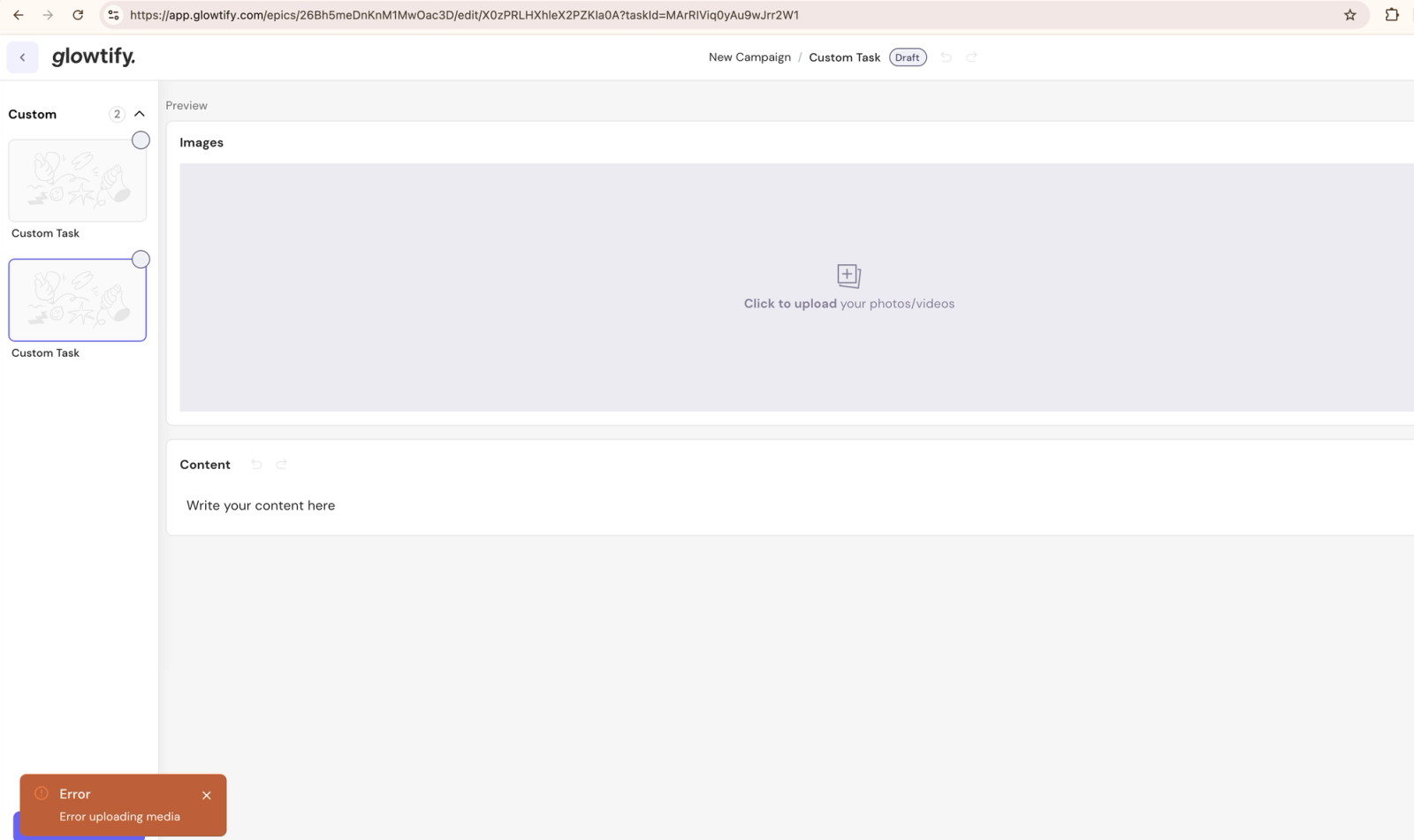Redo in the Content section
Viewport: 1414px width, 840px height.
click(281, 465)
